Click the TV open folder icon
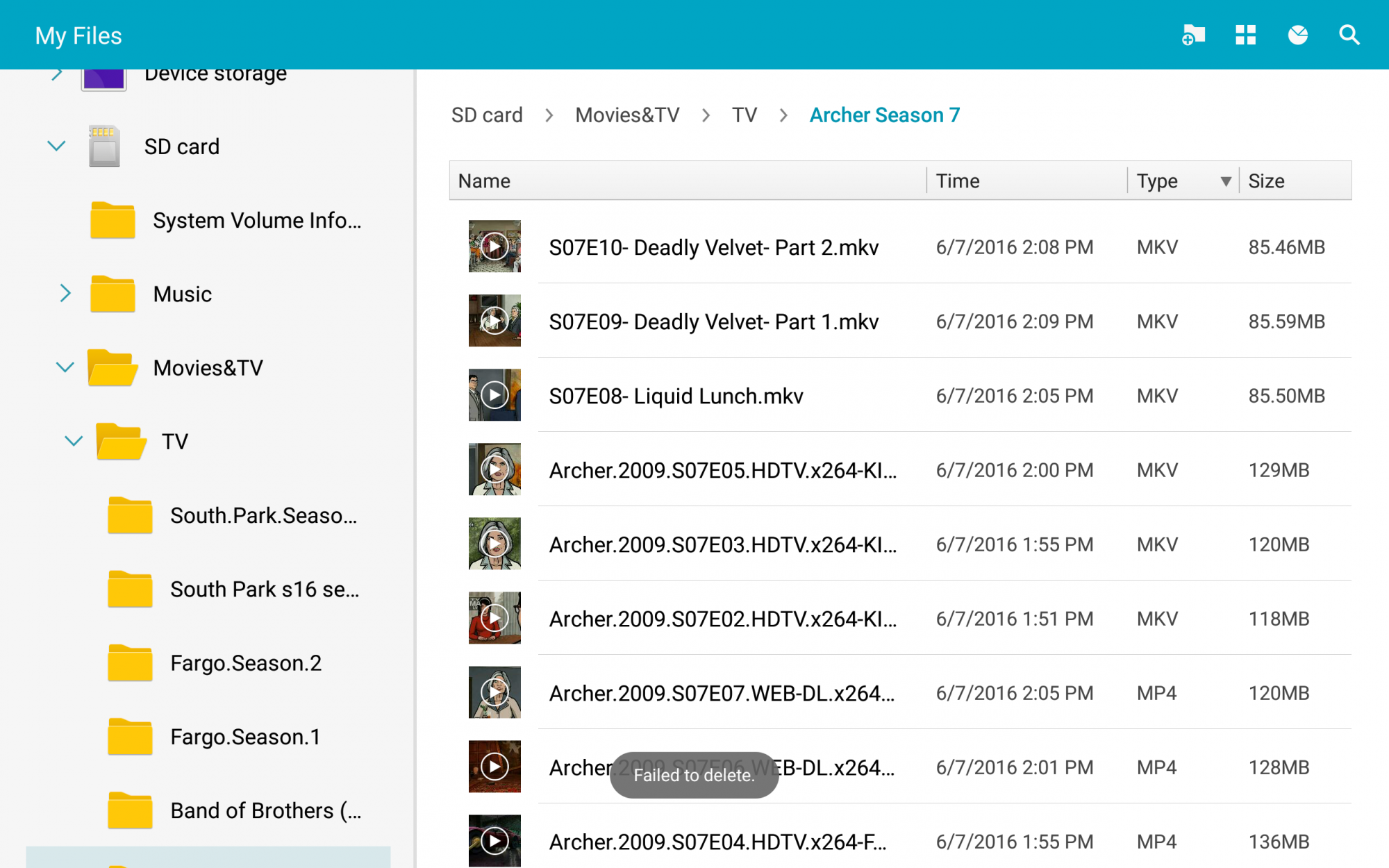The width and height of the screenshot is (1389, 868). click(x=121, y=441)
